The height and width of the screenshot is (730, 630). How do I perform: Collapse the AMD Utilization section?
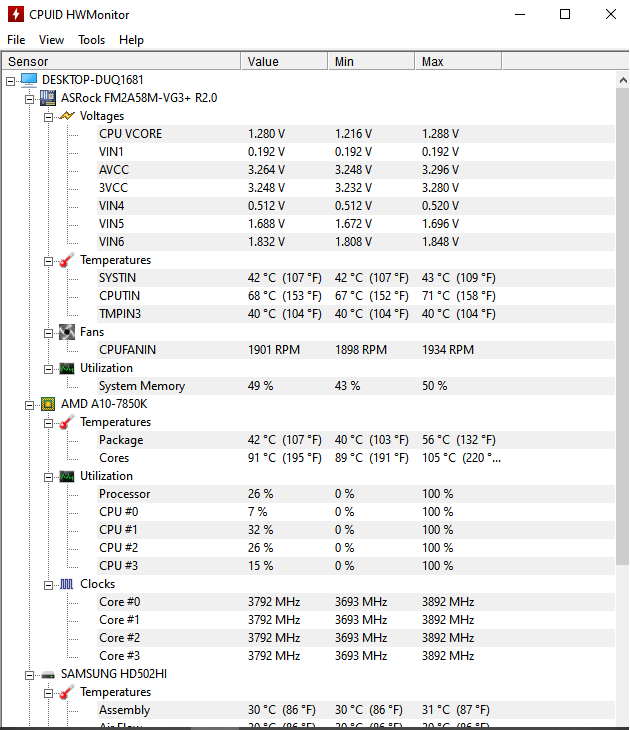[x=48, y=477]
